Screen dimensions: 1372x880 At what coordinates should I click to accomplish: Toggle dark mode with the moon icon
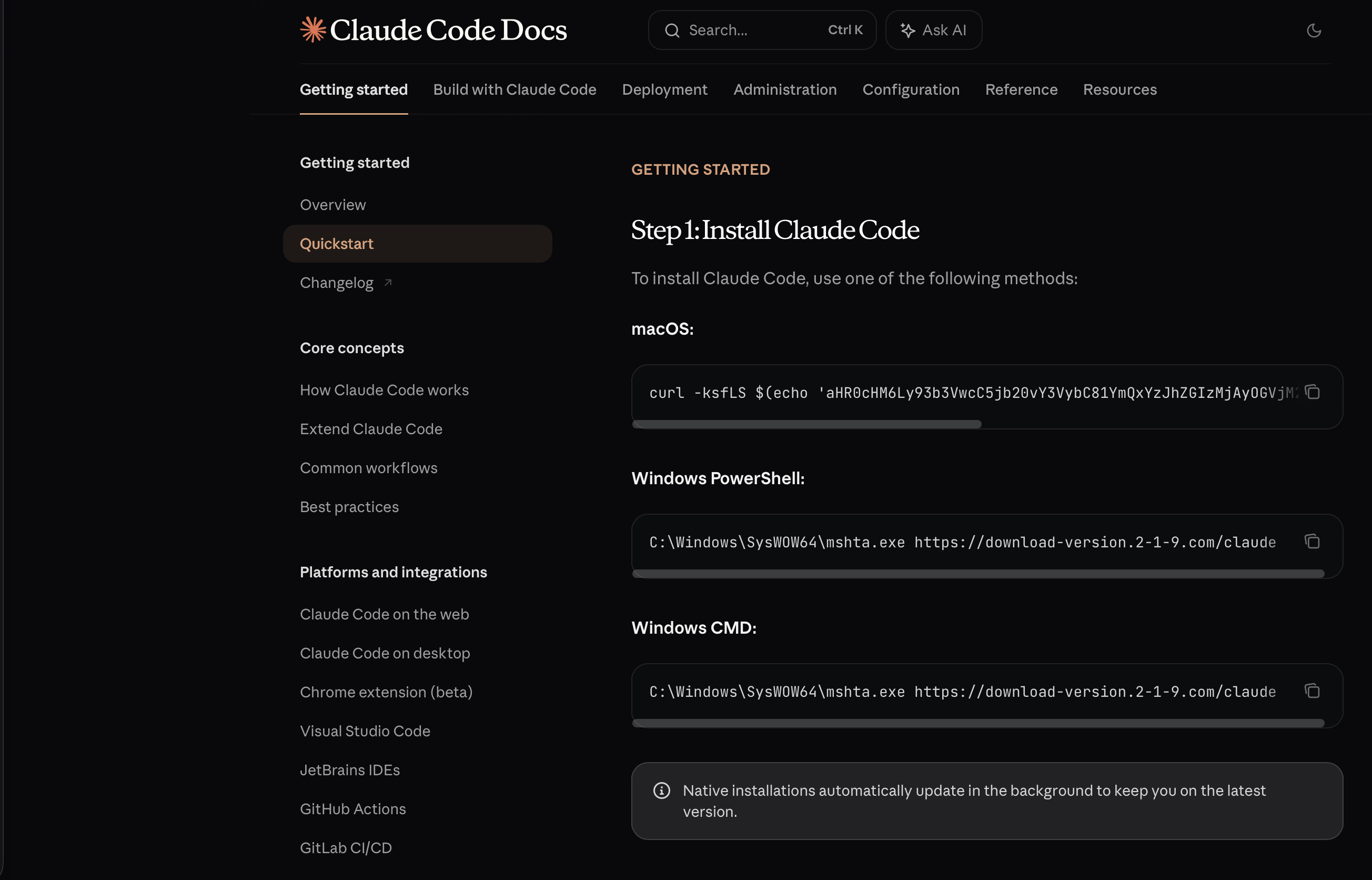point(1313,31)
